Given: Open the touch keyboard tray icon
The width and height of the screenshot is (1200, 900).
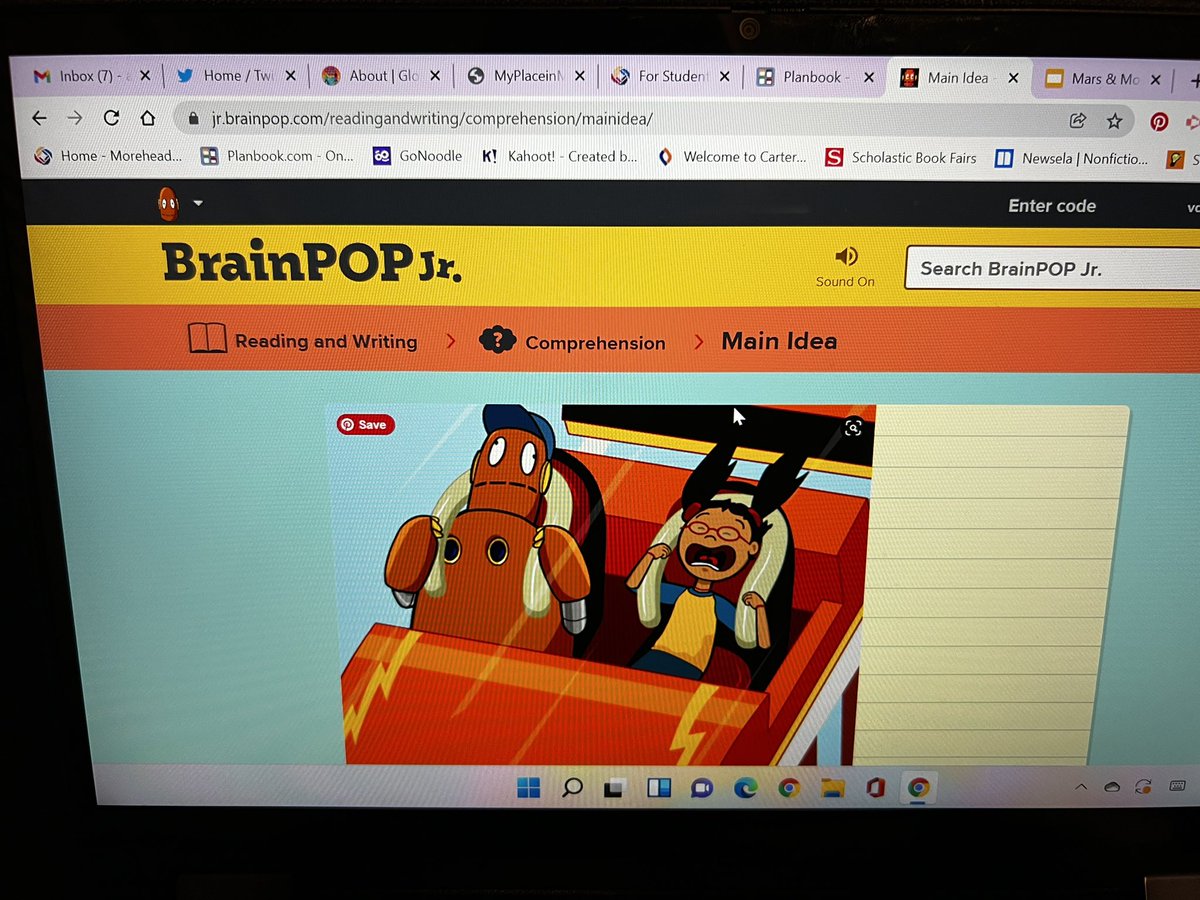Looking at the screenshot, I should click(x=1177, y=787).
